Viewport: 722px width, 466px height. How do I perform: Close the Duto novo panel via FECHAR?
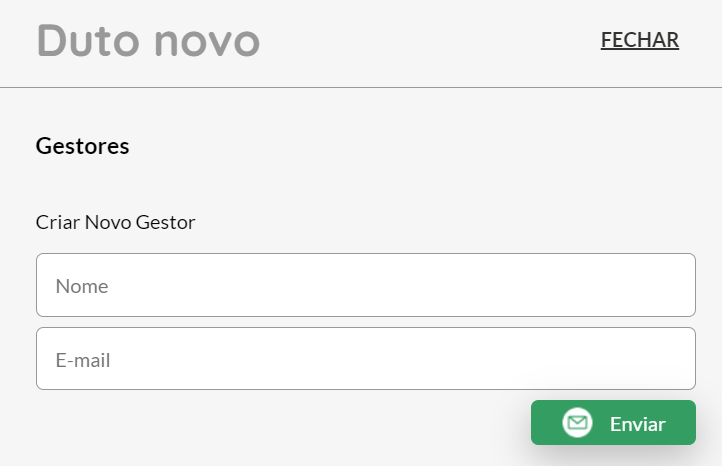(639, 40)
